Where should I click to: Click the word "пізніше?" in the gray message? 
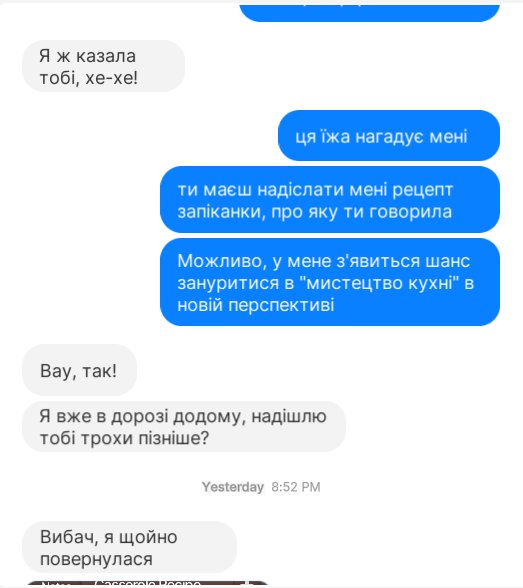174,438
